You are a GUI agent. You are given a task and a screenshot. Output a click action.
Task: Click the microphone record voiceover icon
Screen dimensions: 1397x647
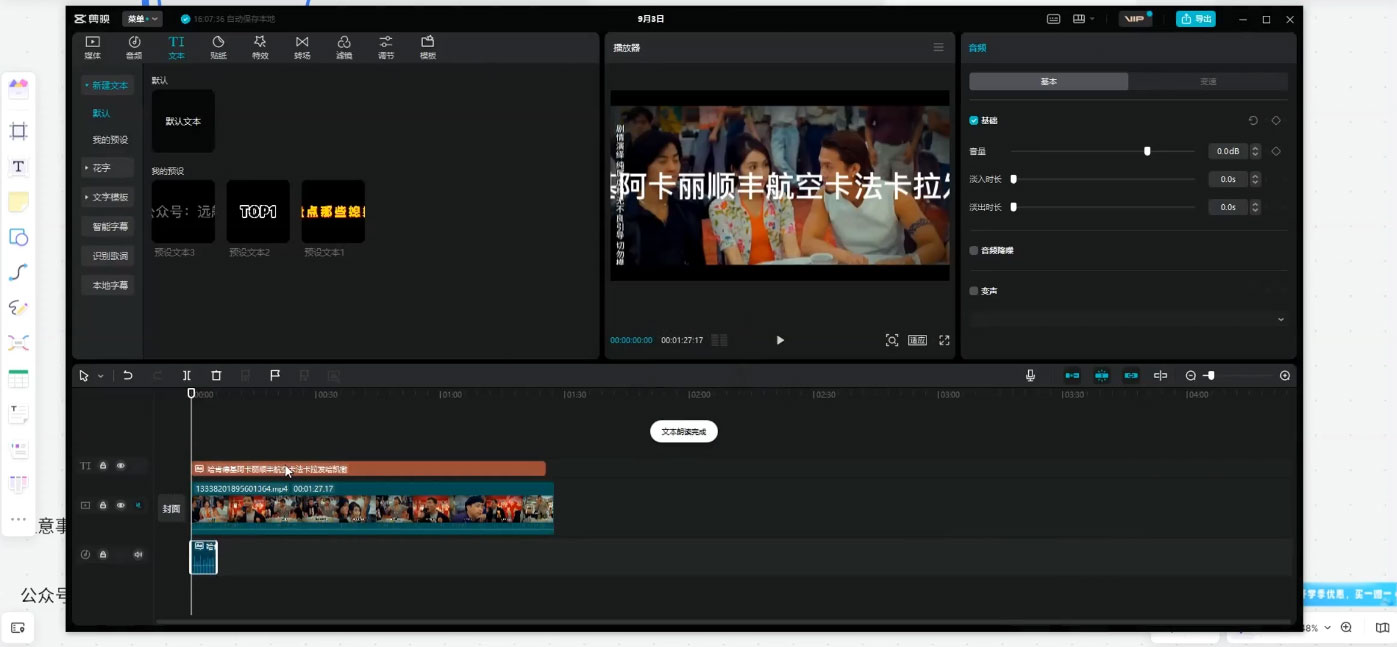point(1030,376)
